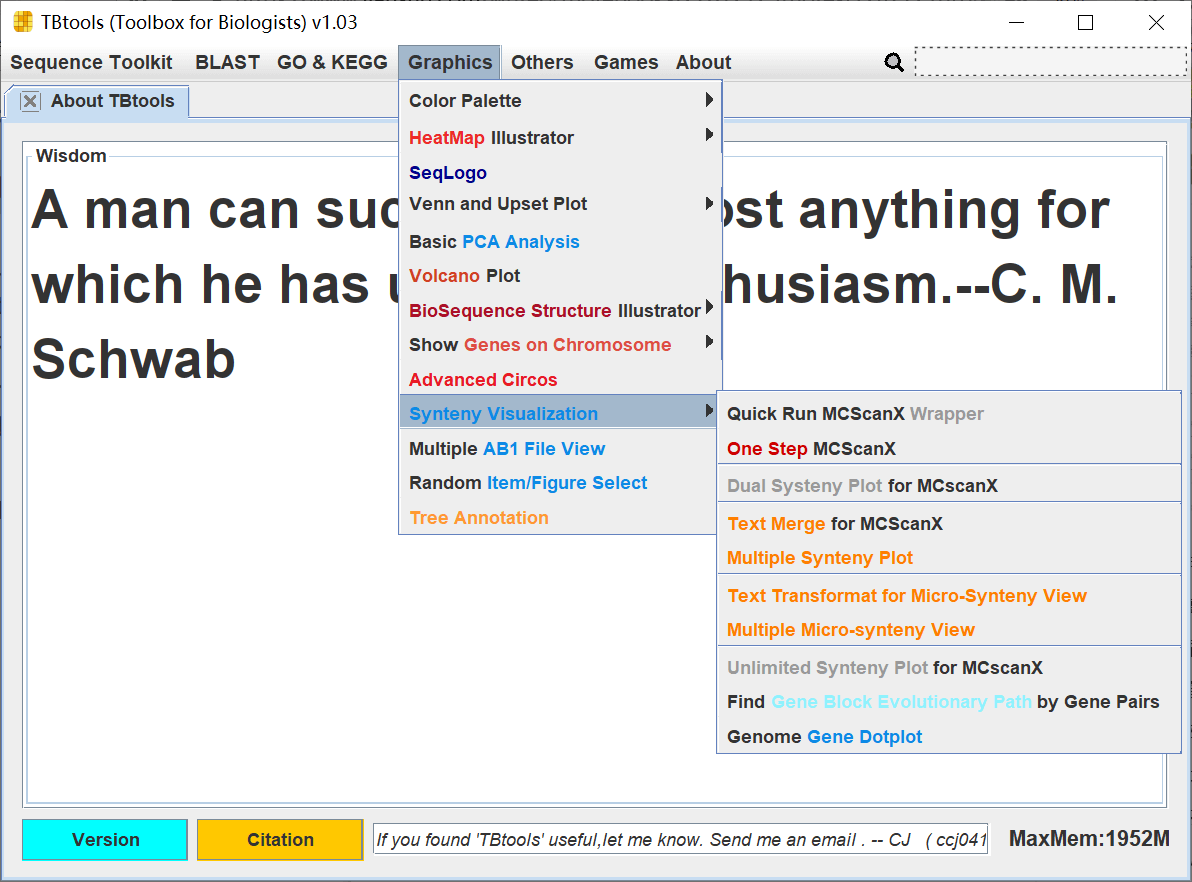
Task: Open Advanced Circos
Action: pos(560,379)
